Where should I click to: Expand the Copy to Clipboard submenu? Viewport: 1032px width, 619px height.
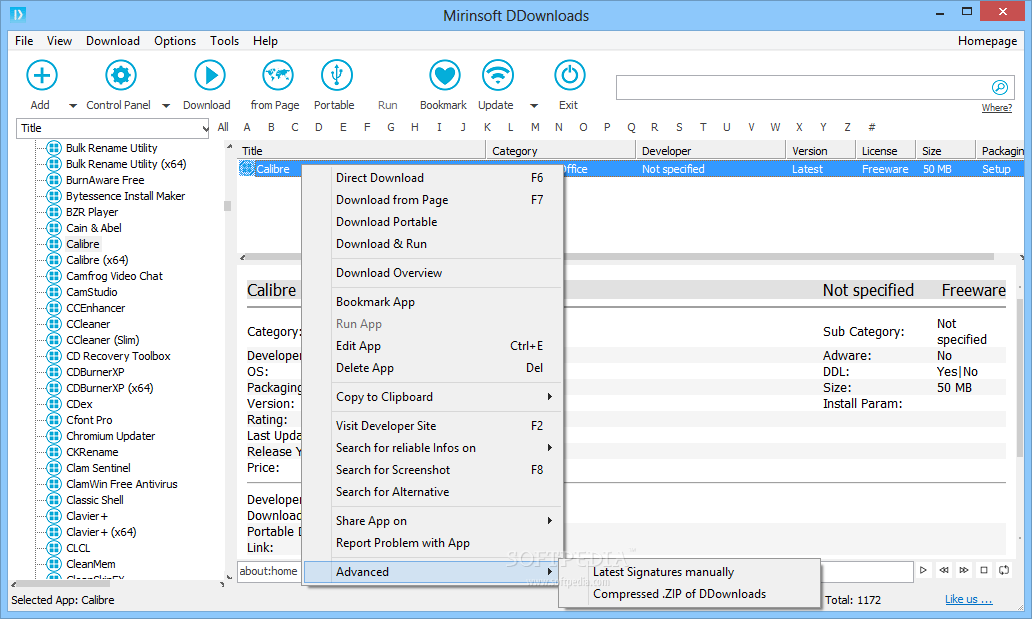click(x=550, y=396)
